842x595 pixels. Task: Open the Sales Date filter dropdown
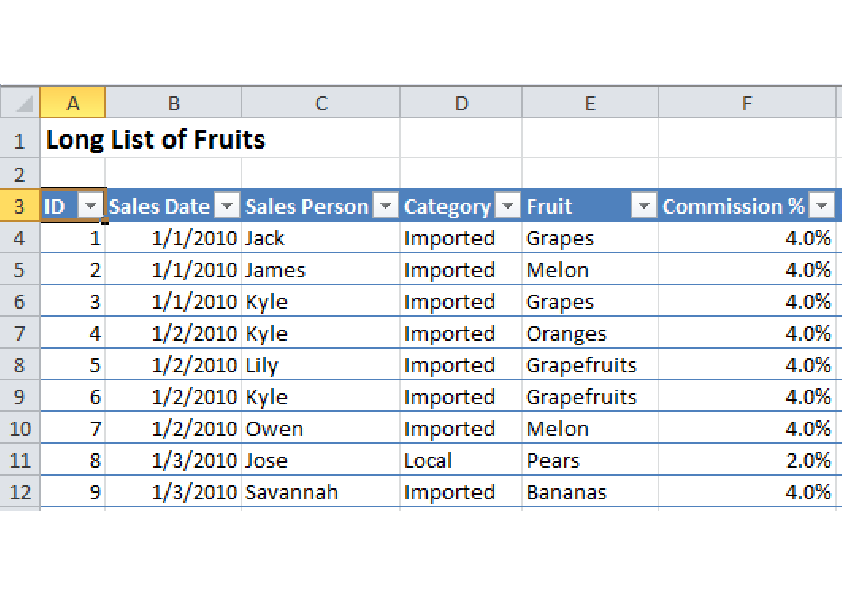click(x=228, y=206)
